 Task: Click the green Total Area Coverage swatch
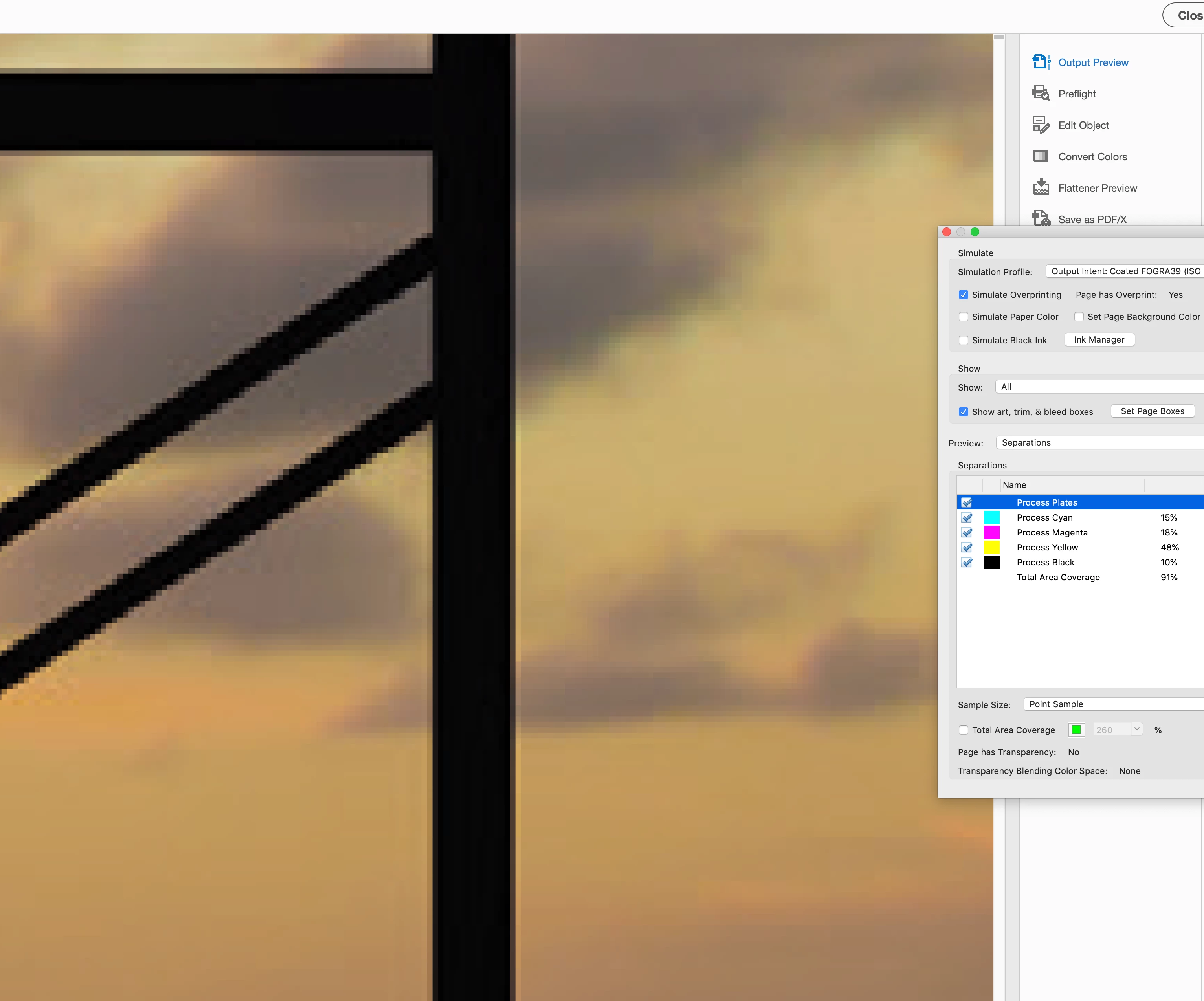click(1076, 730)
